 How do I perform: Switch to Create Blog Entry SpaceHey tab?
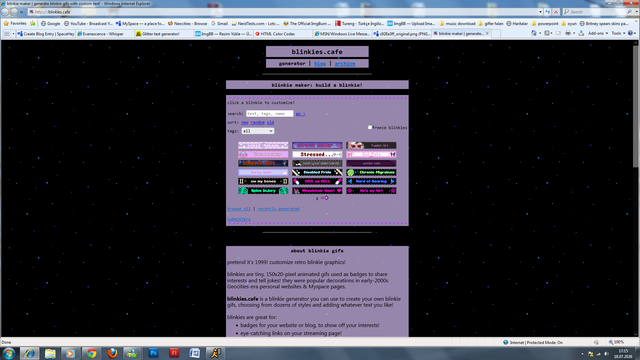[46, 34]
